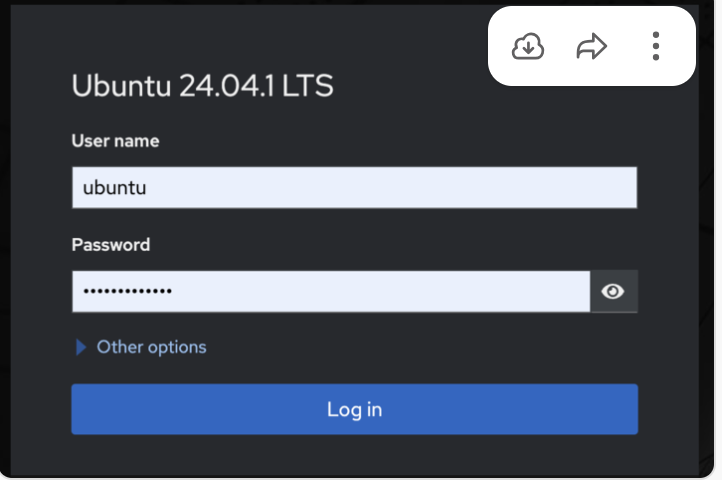The height and width of the screenshot is (480, 722).
Task: Expand the Other options disclosure triangle
Action: click(81, 348)
